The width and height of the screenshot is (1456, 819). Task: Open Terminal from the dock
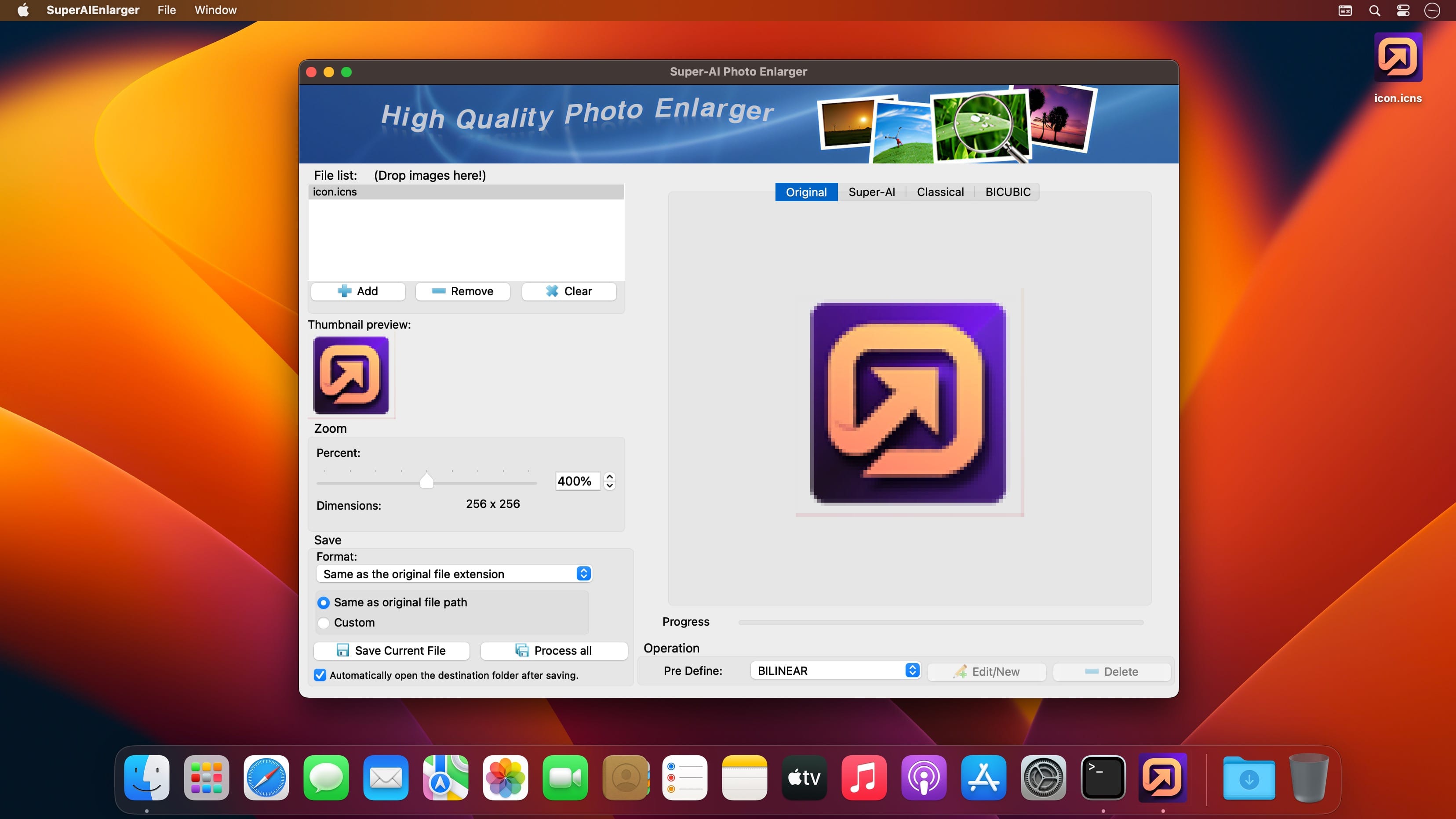(x=1103, y=778)
